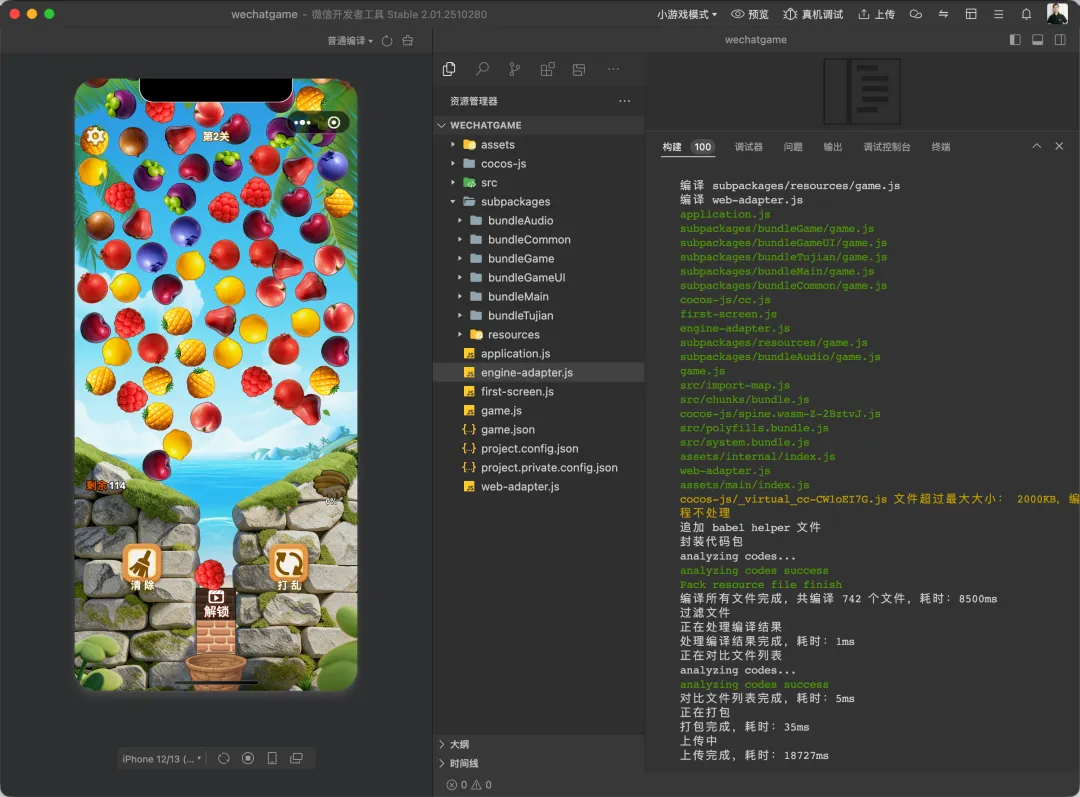Click the clear cache icon next to refresh

(x=408, y=41)
